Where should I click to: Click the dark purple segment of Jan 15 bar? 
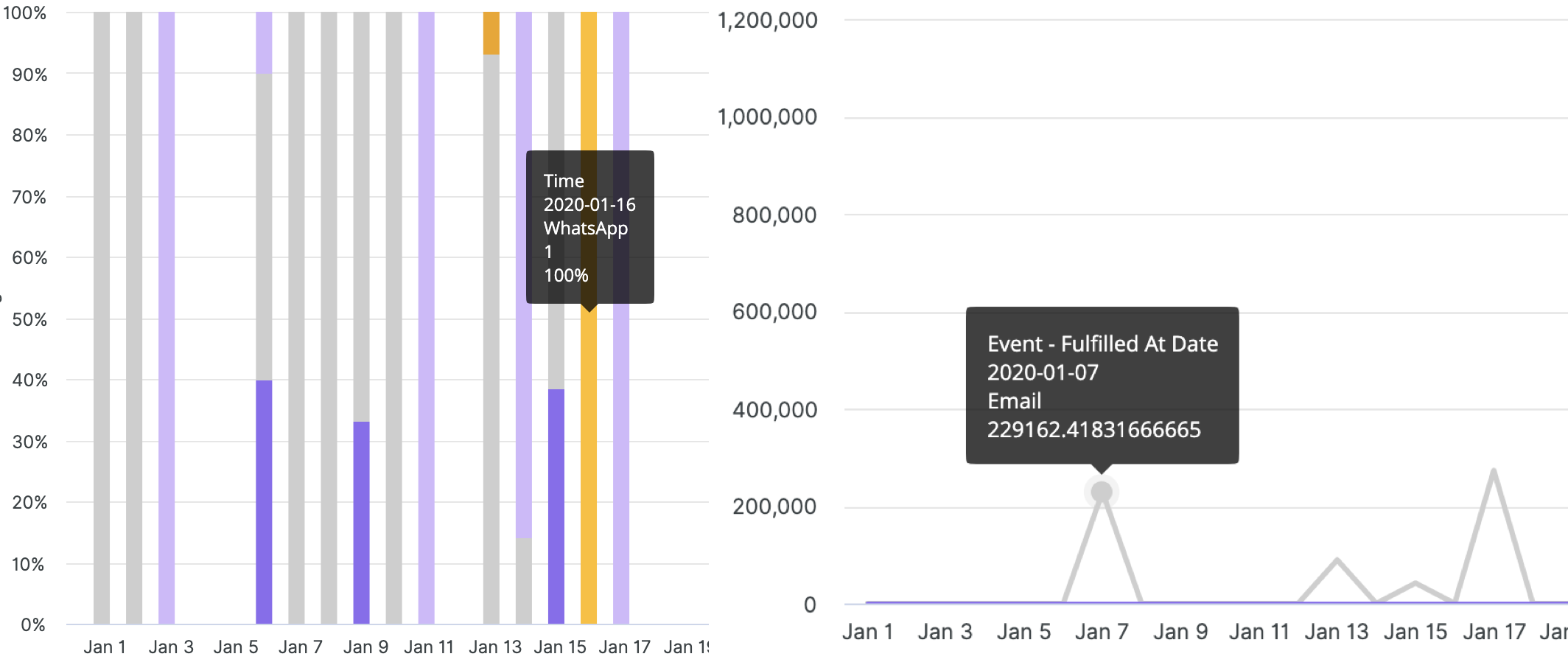tap(556, 506)
